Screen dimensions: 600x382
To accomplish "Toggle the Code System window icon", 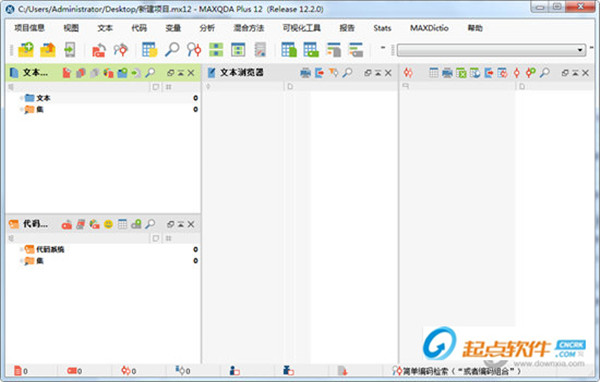I will (311, 50).
